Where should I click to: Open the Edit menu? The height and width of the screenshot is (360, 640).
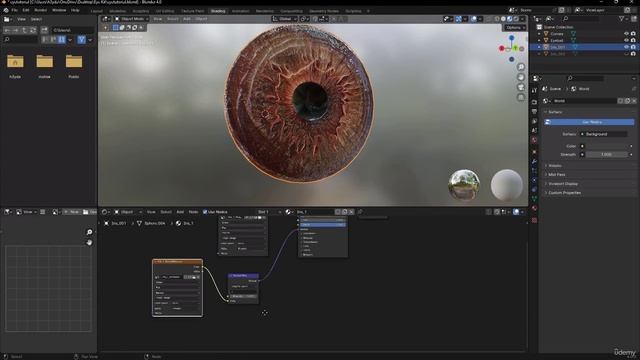26,10
